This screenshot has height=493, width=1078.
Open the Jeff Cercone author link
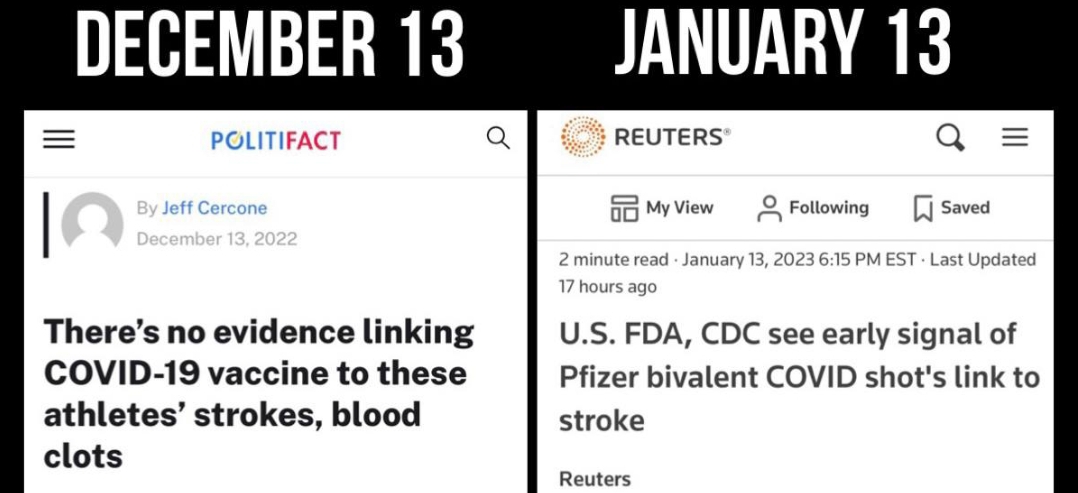pos(214,208)
